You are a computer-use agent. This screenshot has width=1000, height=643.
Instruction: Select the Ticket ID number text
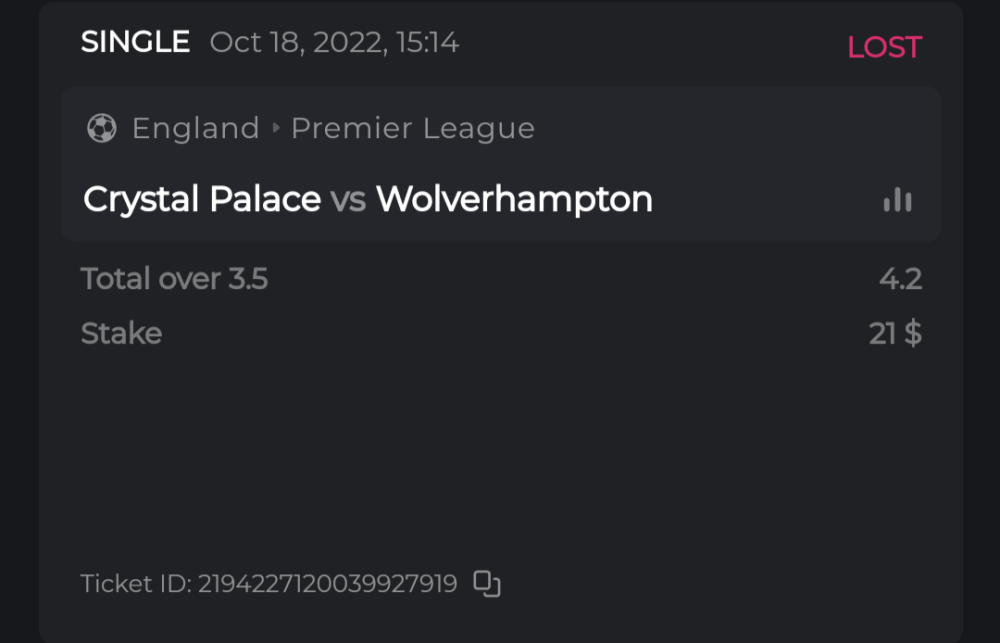pos(327,583)
